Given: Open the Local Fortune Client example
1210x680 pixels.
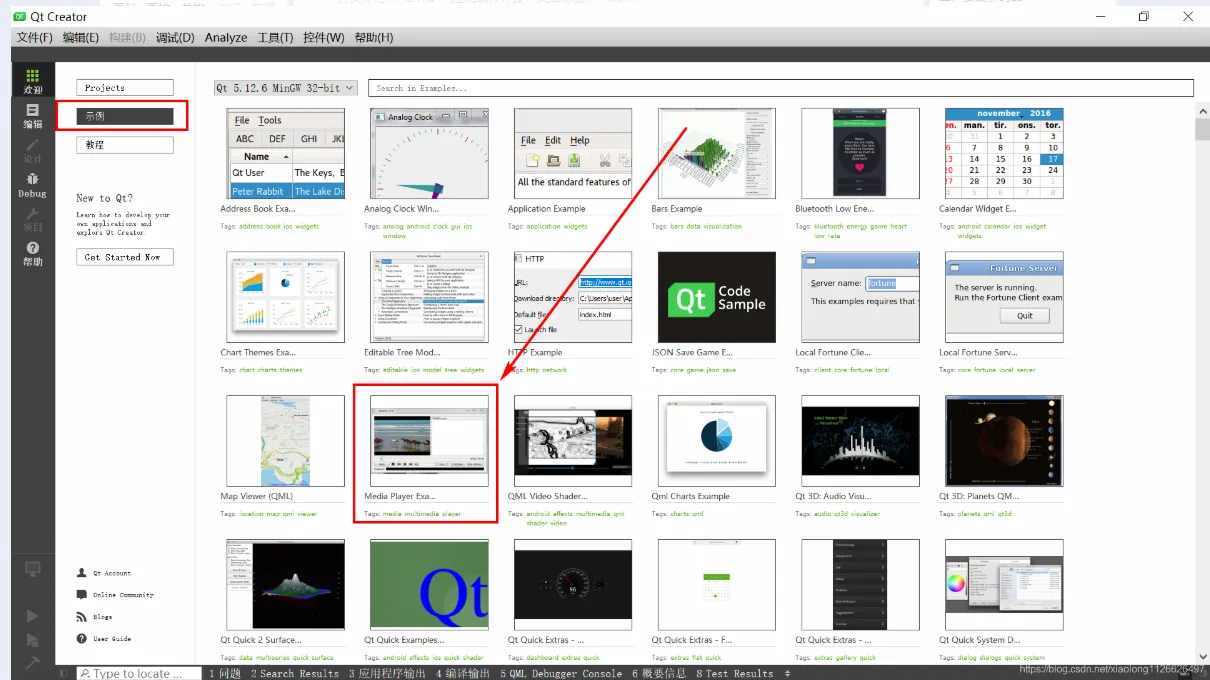Looking at the screenshot, I should [860, 297].
